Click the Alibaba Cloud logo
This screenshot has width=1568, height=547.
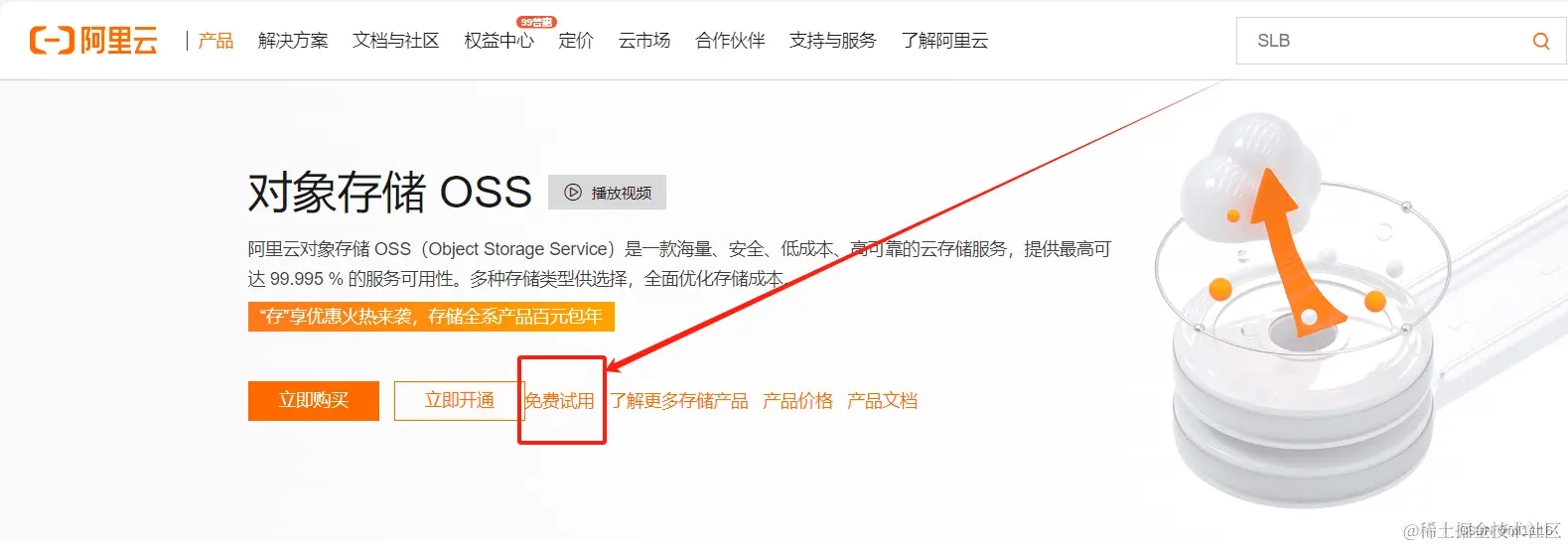[94, 41]
